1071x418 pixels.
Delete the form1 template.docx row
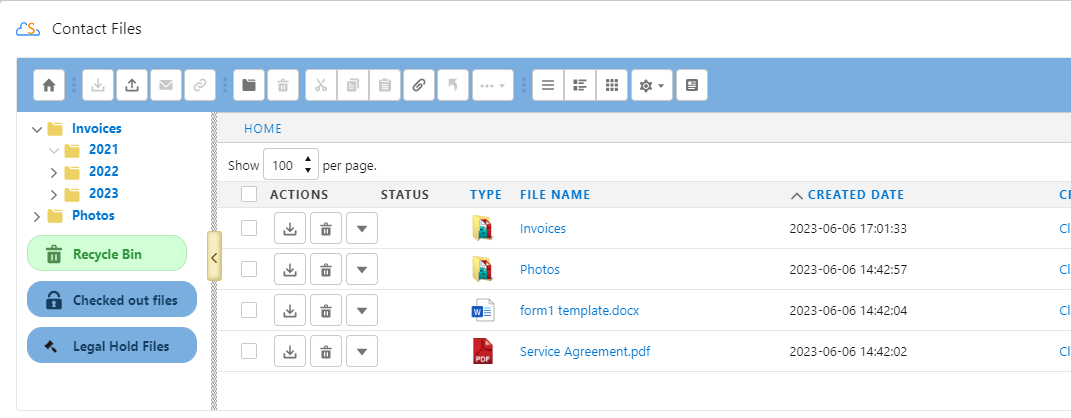click(x=325, y=311)
